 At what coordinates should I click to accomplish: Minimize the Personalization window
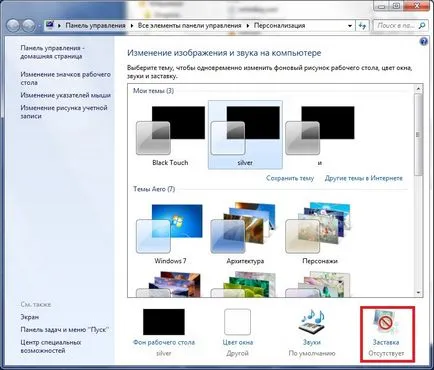(382, 6)
